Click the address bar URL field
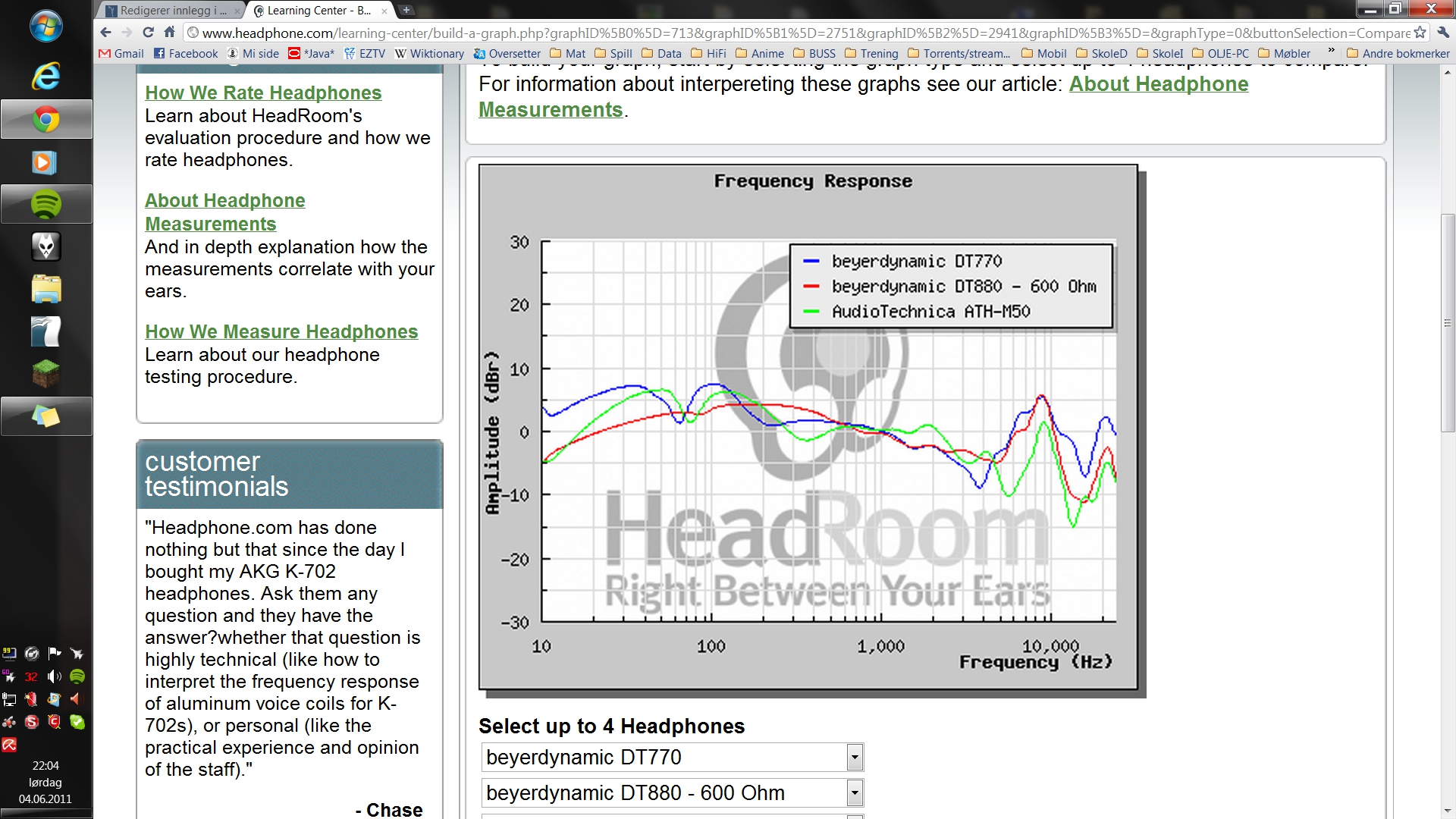 [x=804, y=33]
